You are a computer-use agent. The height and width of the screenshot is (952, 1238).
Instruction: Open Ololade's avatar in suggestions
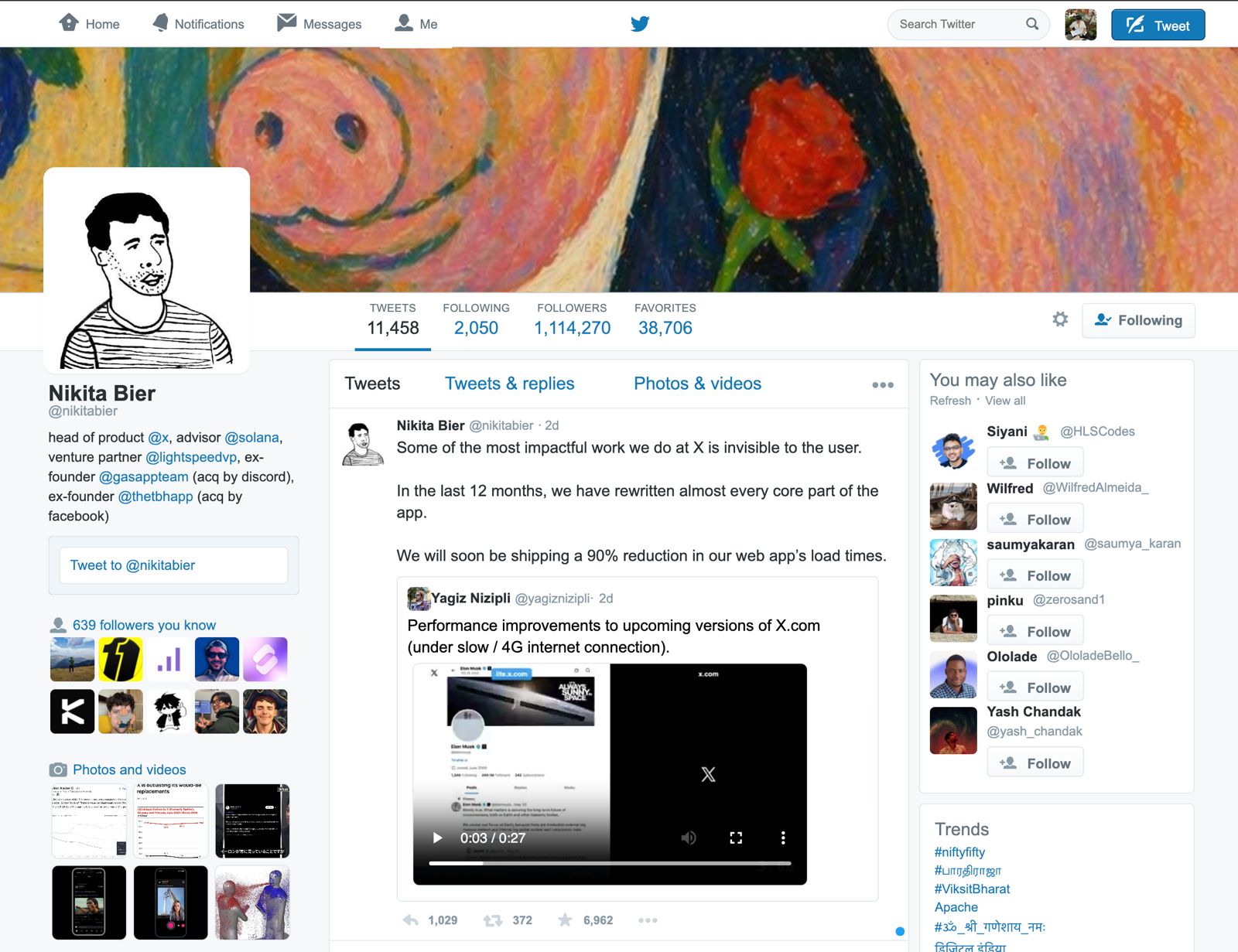[x=953, y=674]
